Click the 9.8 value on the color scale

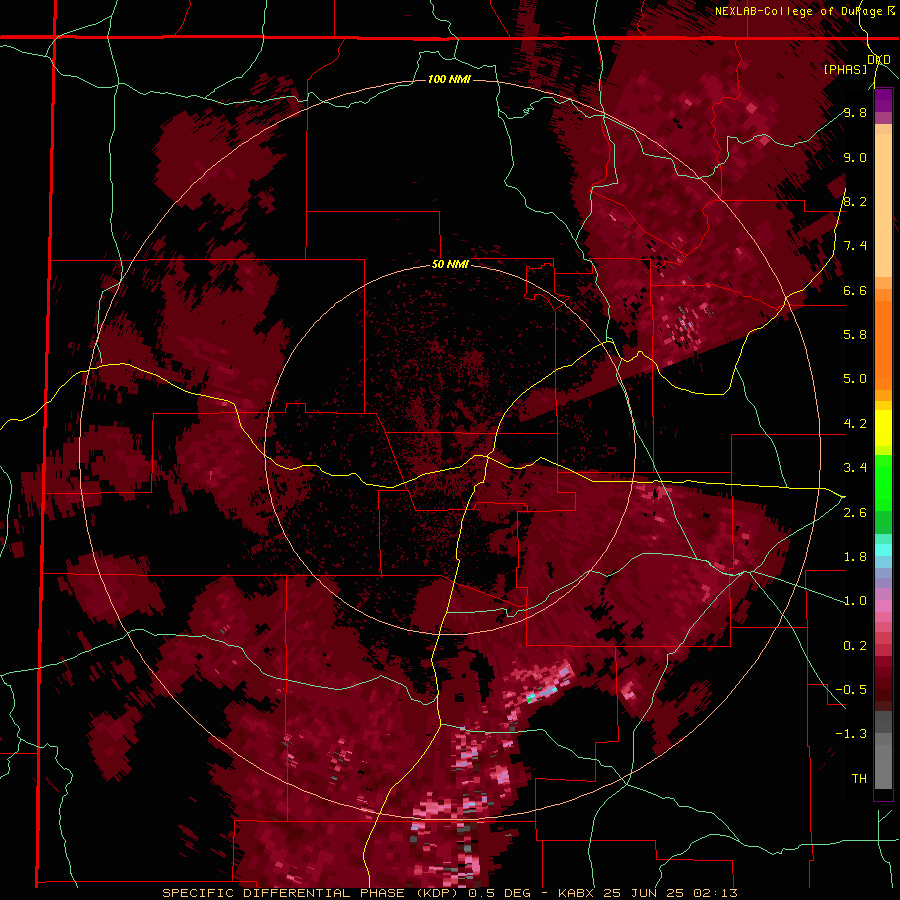pos(855,112)
